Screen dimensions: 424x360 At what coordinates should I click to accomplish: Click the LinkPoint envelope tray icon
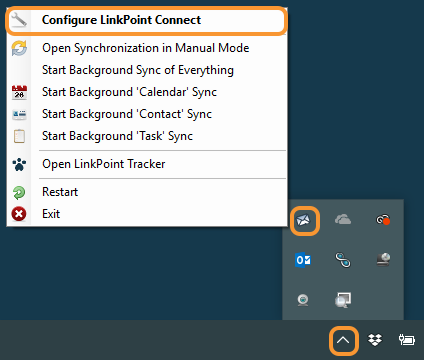[303, 220]
